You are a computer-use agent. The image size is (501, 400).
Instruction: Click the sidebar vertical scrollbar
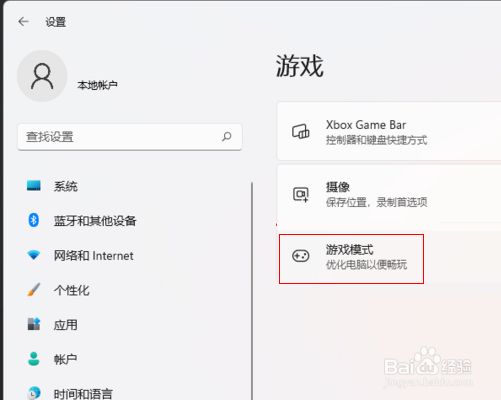(252, 291)
